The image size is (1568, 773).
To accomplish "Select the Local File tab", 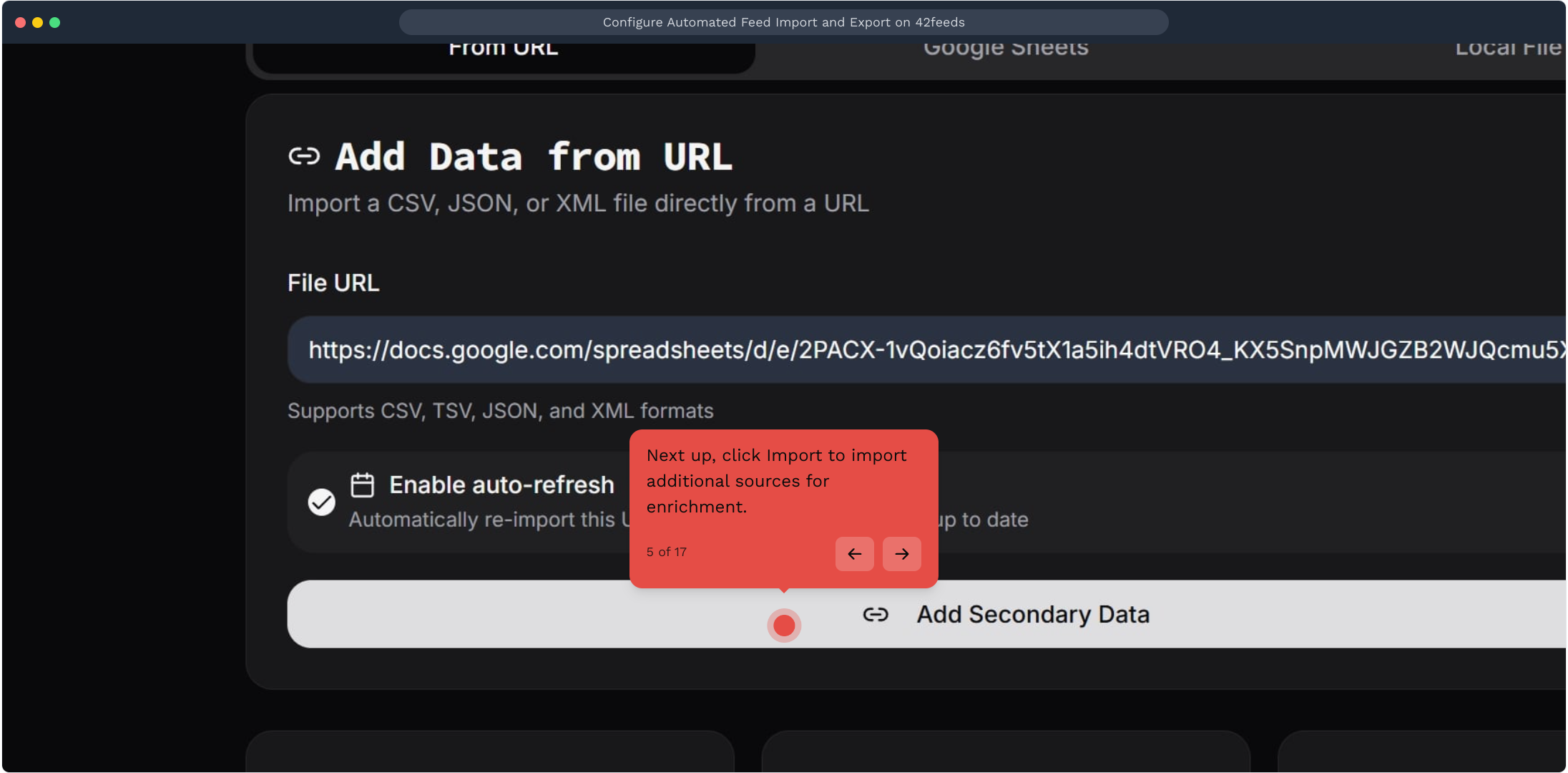I will [x=1508, y=50].
